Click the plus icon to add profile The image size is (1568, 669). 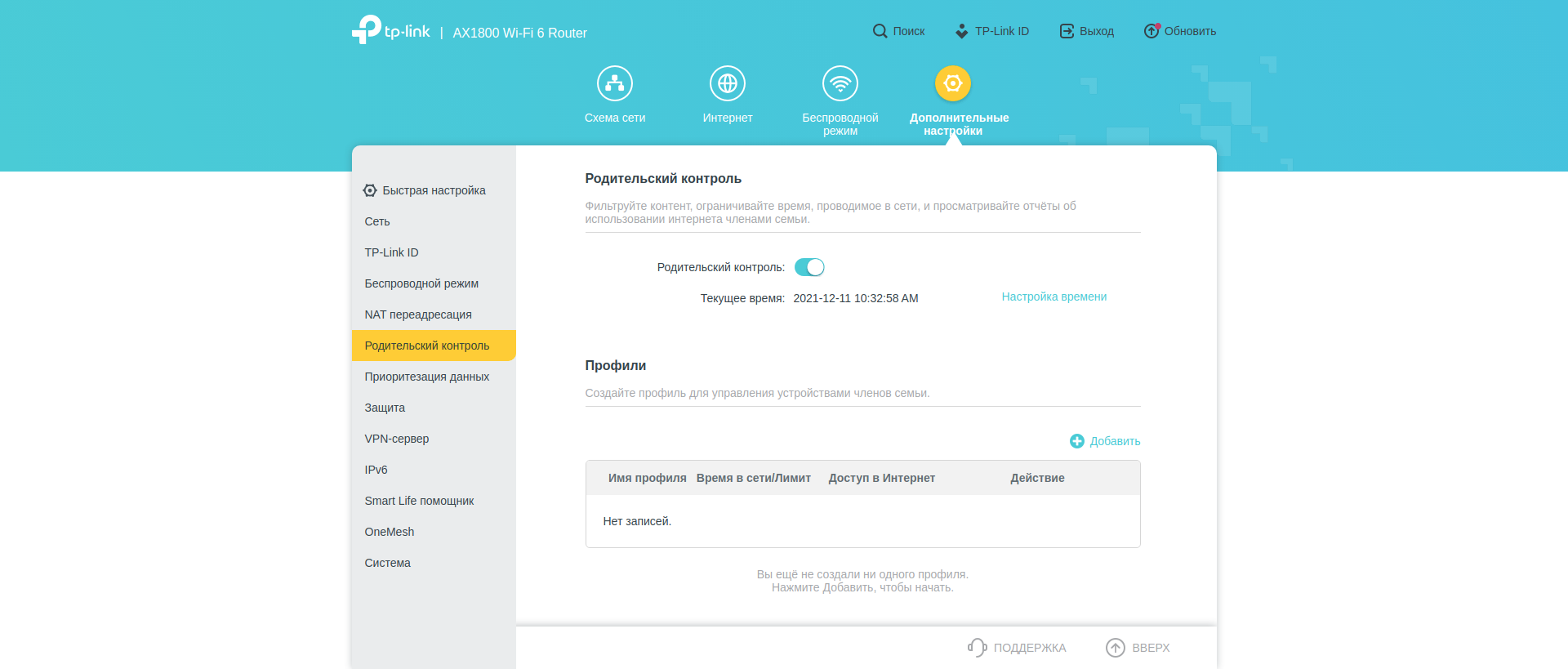click(1077, 441)
